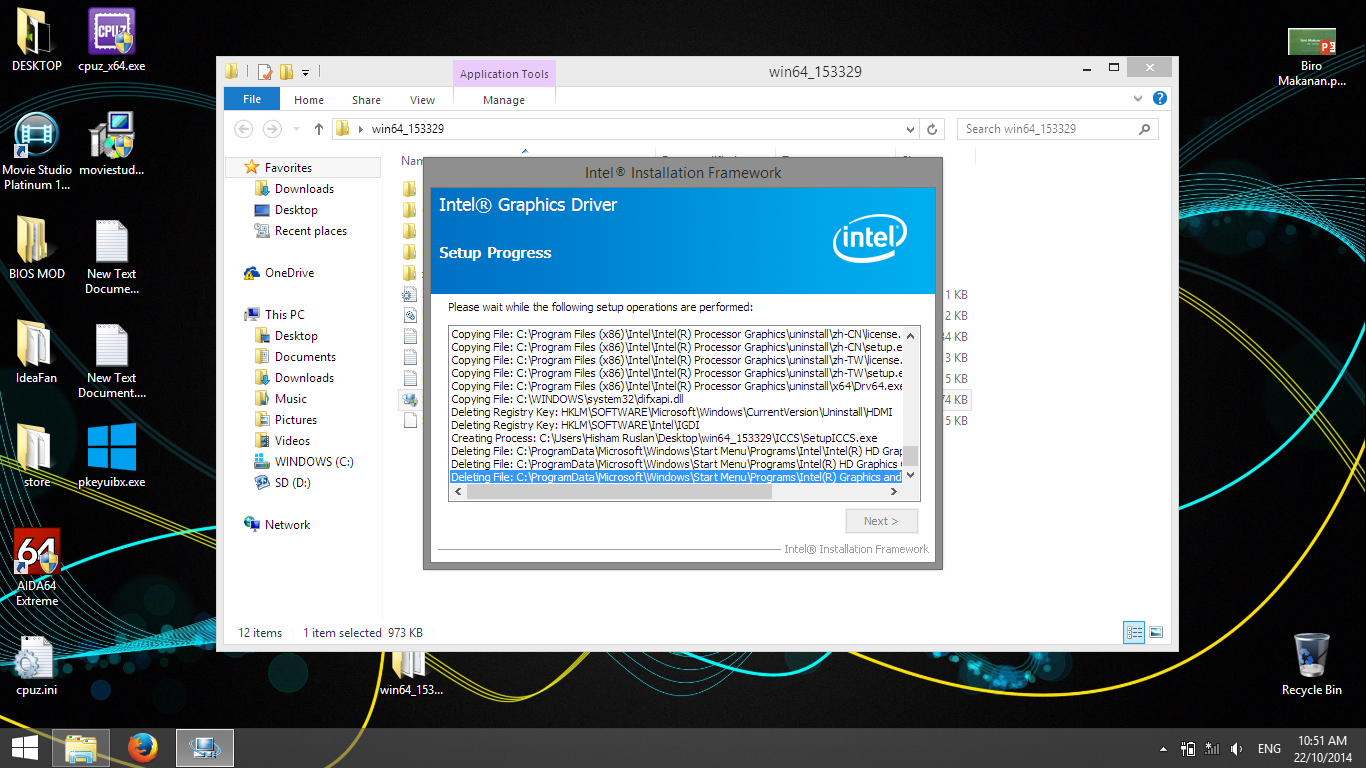Select Recent places in navigation pane
The width and height of the screenshot is (1366, 768).
(310, 231)
